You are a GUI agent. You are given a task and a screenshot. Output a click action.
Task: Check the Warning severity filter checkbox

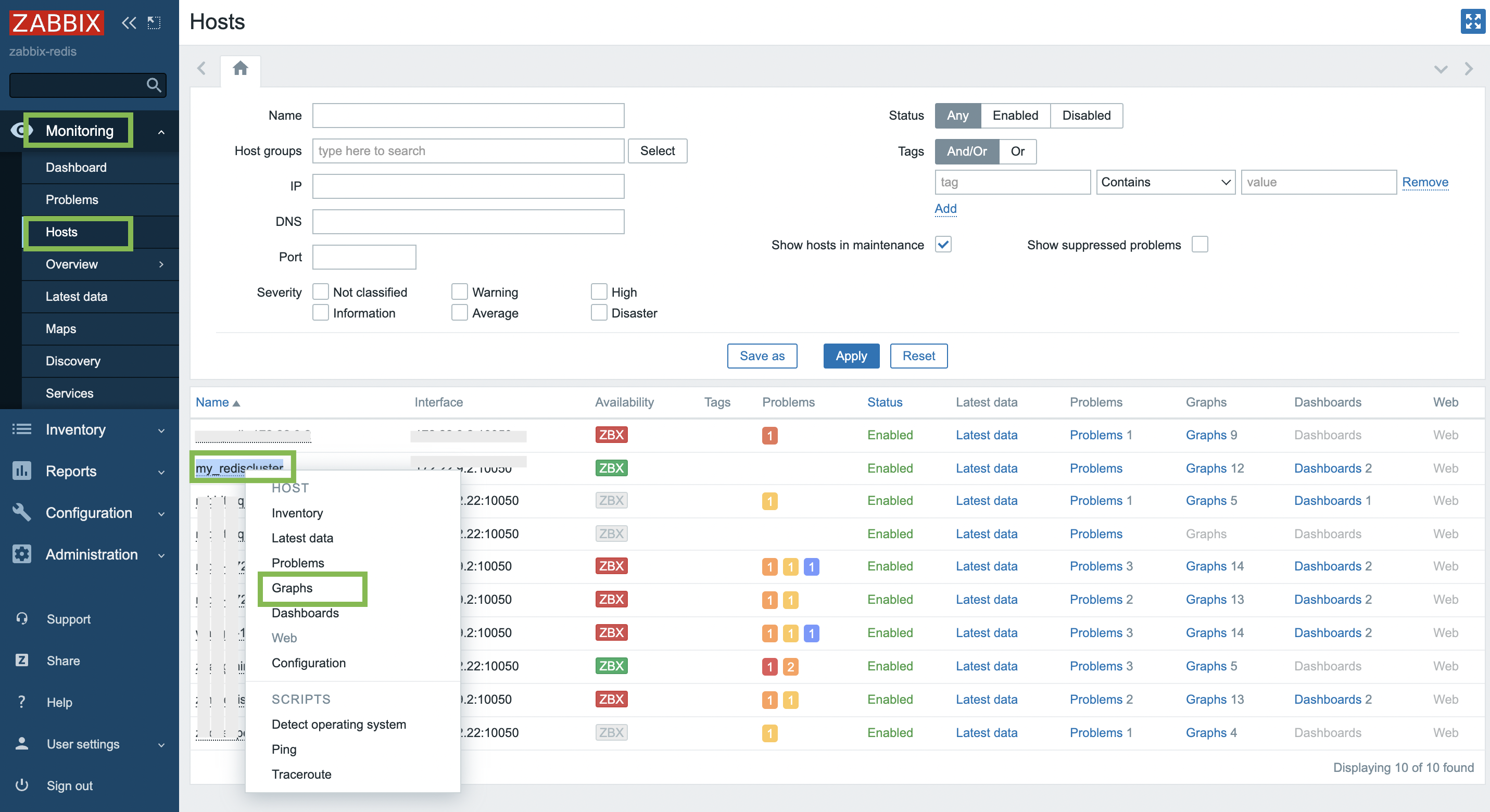[x=459, y=292]
